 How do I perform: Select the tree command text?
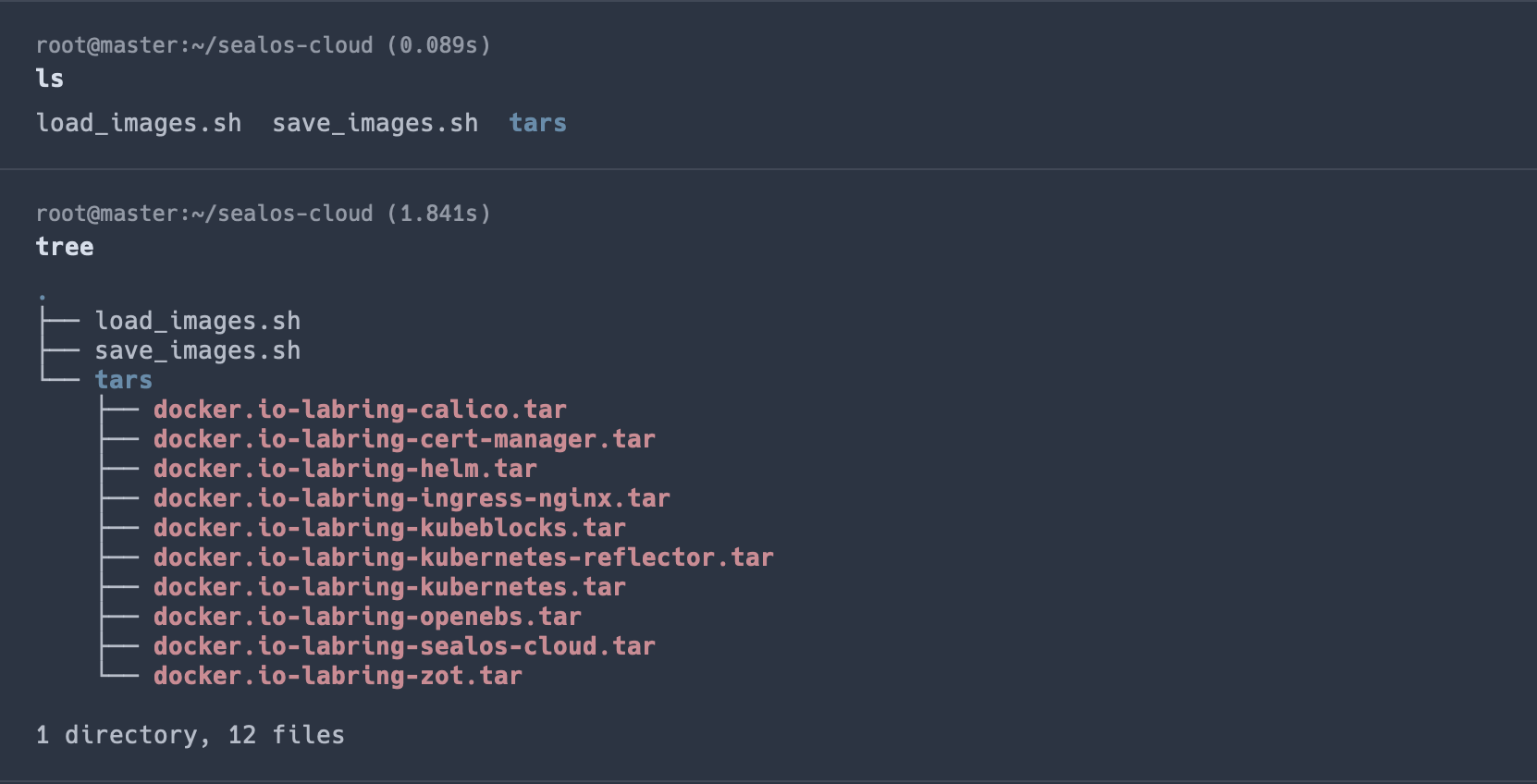pos(65,247)
